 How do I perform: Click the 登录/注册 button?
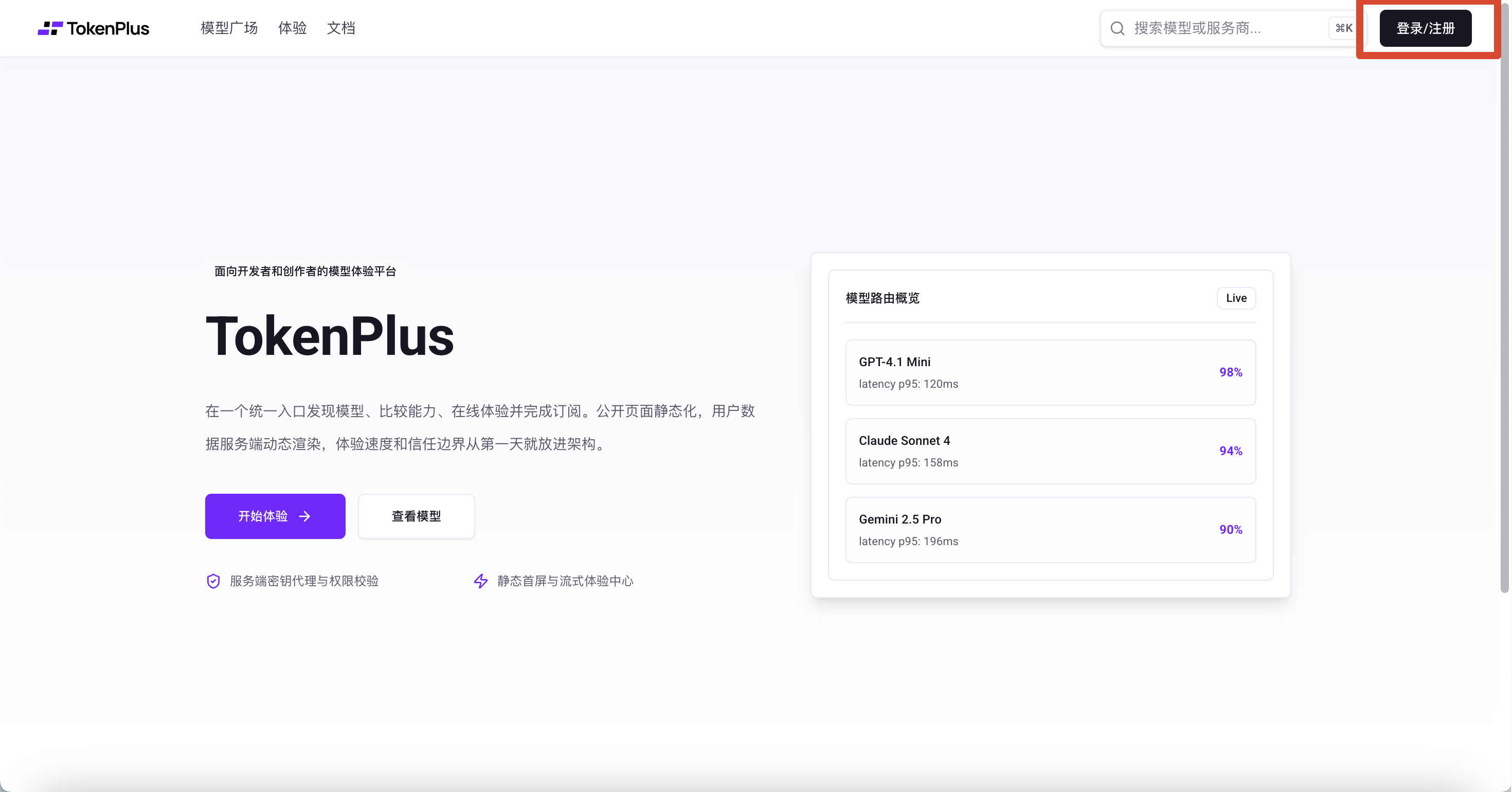pyautogui.click(x=1425, y=28)
